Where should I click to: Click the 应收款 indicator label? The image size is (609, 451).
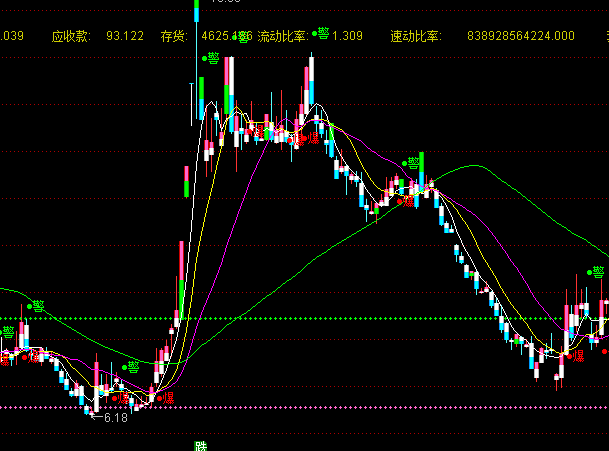70,36
